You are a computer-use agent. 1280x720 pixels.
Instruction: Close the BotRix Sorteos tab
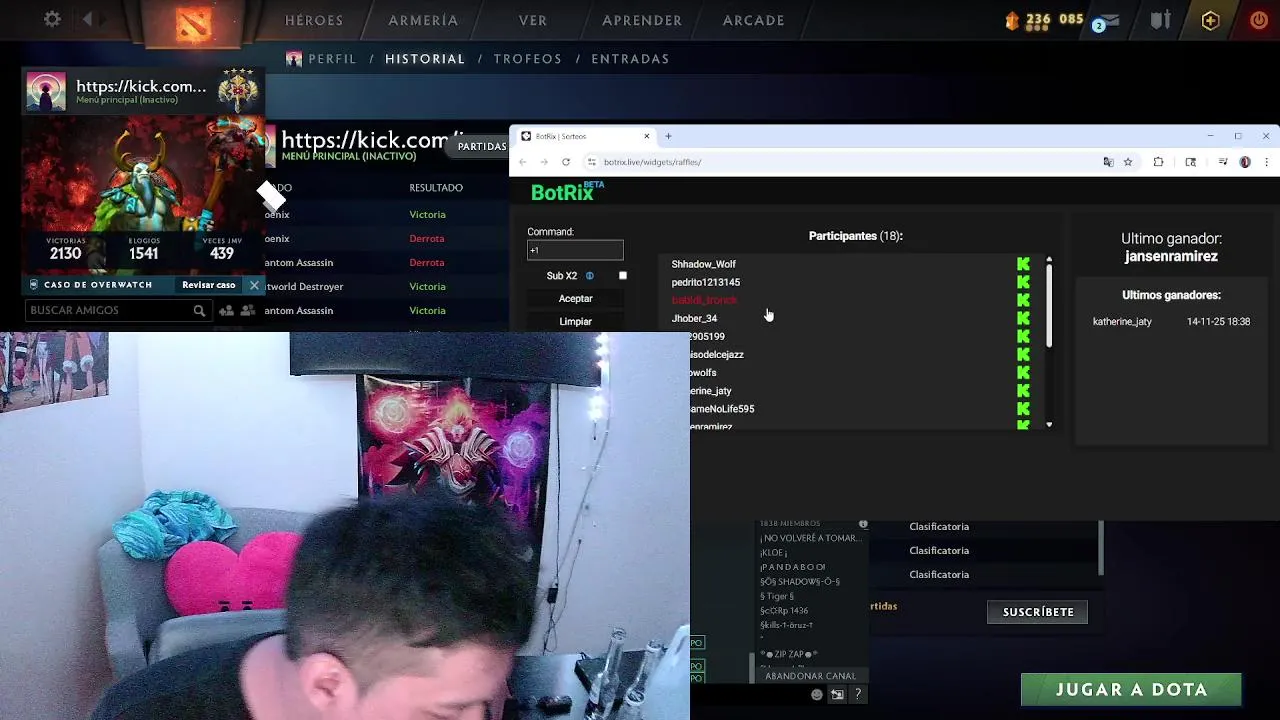point(646,136)
